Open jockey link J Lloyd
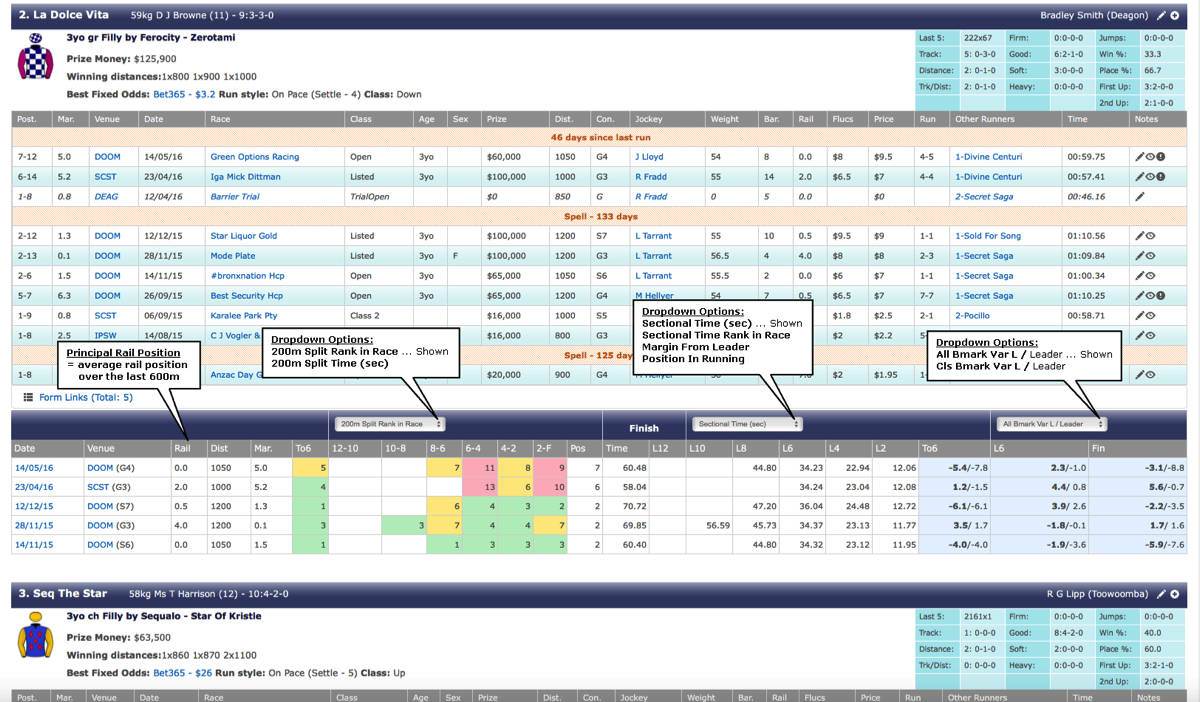1200x702 pixels. [x=649, y=157]
